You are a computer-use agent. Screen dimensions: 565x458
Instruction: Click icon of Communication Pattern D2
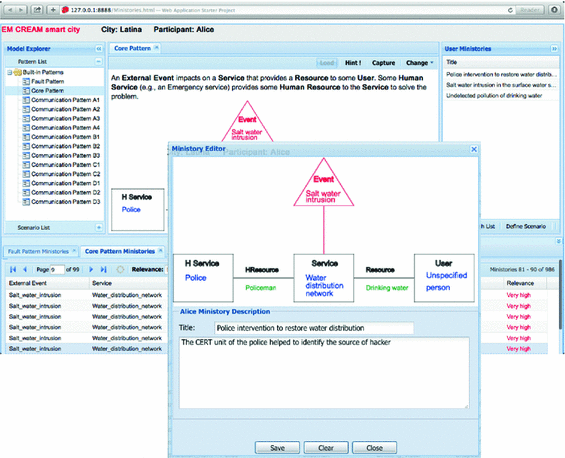coord(26,192)
